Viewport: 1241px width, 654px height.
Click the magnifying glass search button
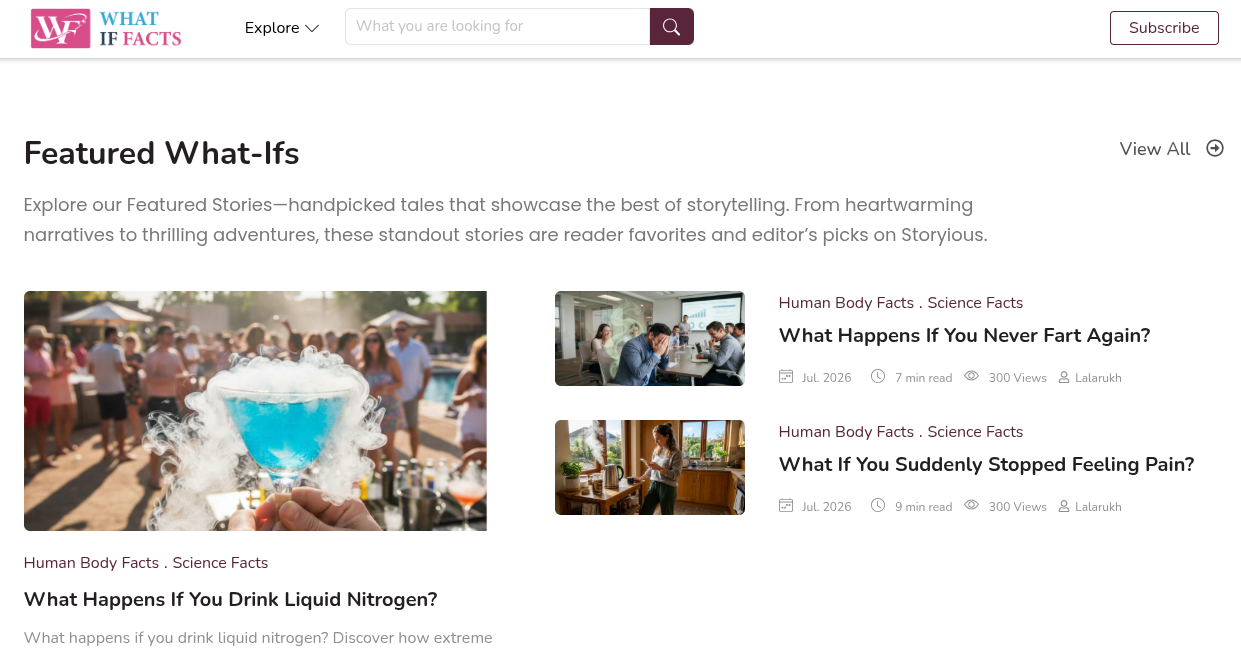click(x=672, y=27)
